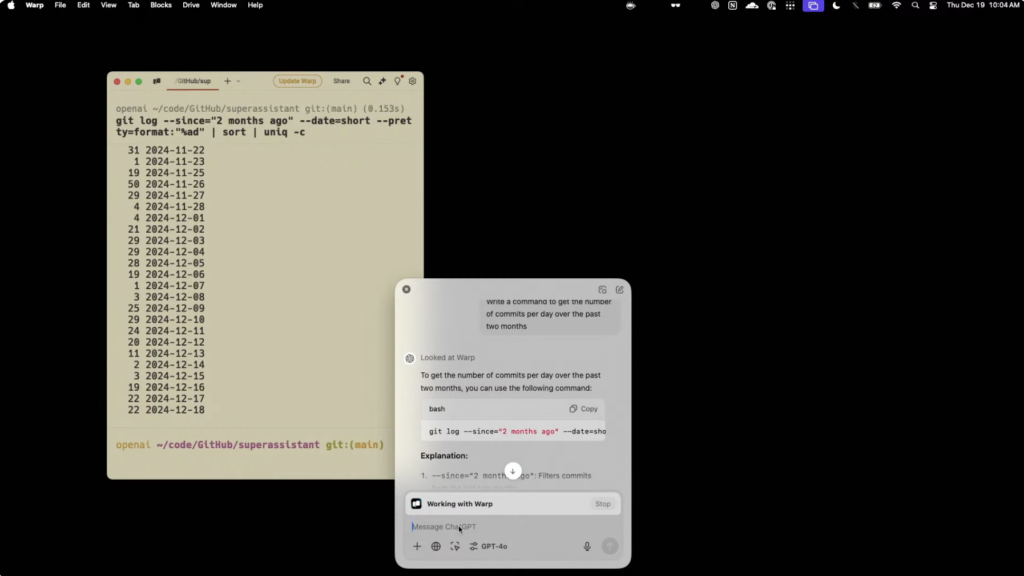Image resolution: width=1024 pixels, height=576 pixels.
Task: Select the GitHub/sup terminal tab
Action: click(x=193, y=81)
